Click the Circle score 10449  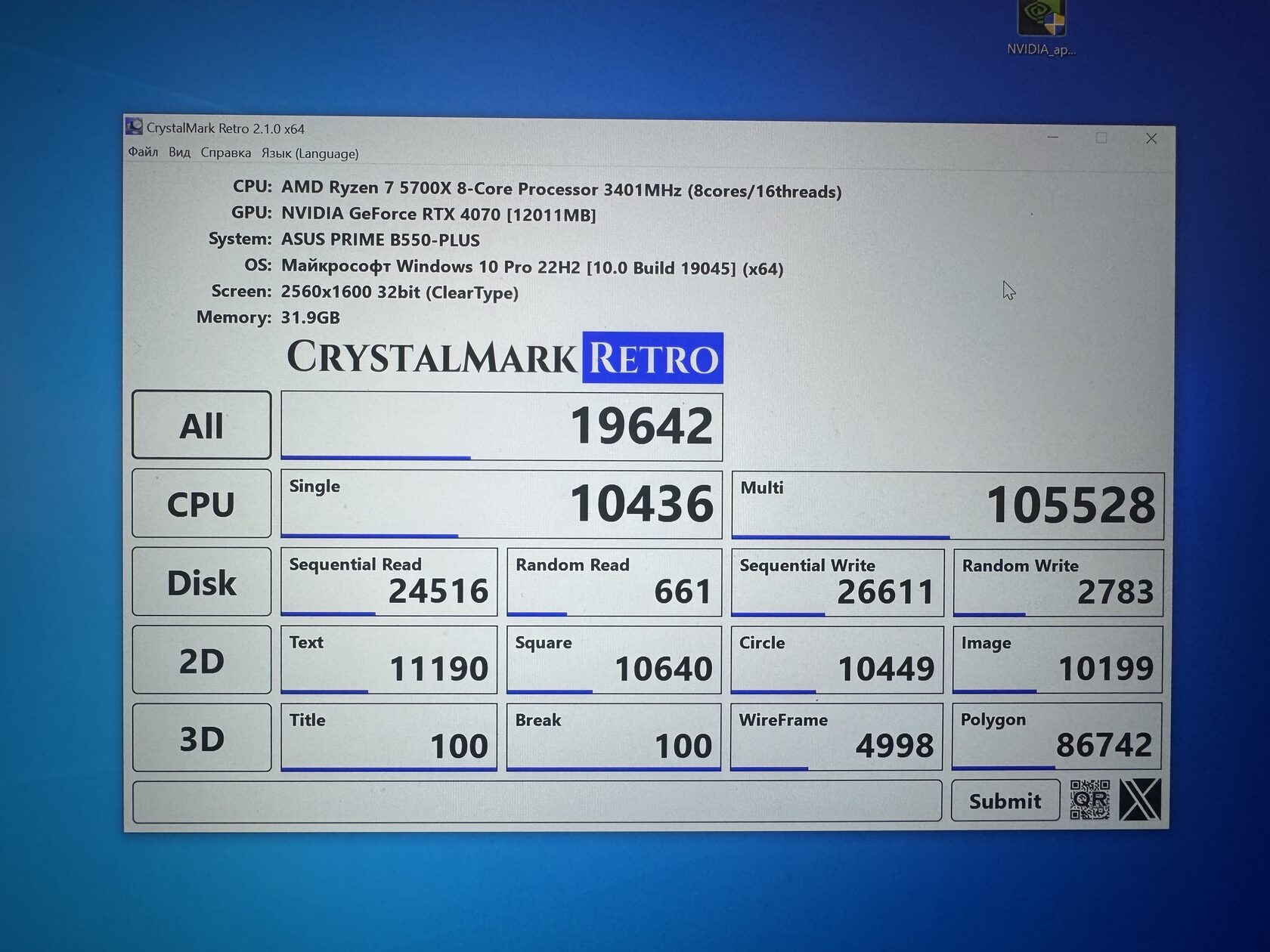pyautogui.click(x=837, y=660)
